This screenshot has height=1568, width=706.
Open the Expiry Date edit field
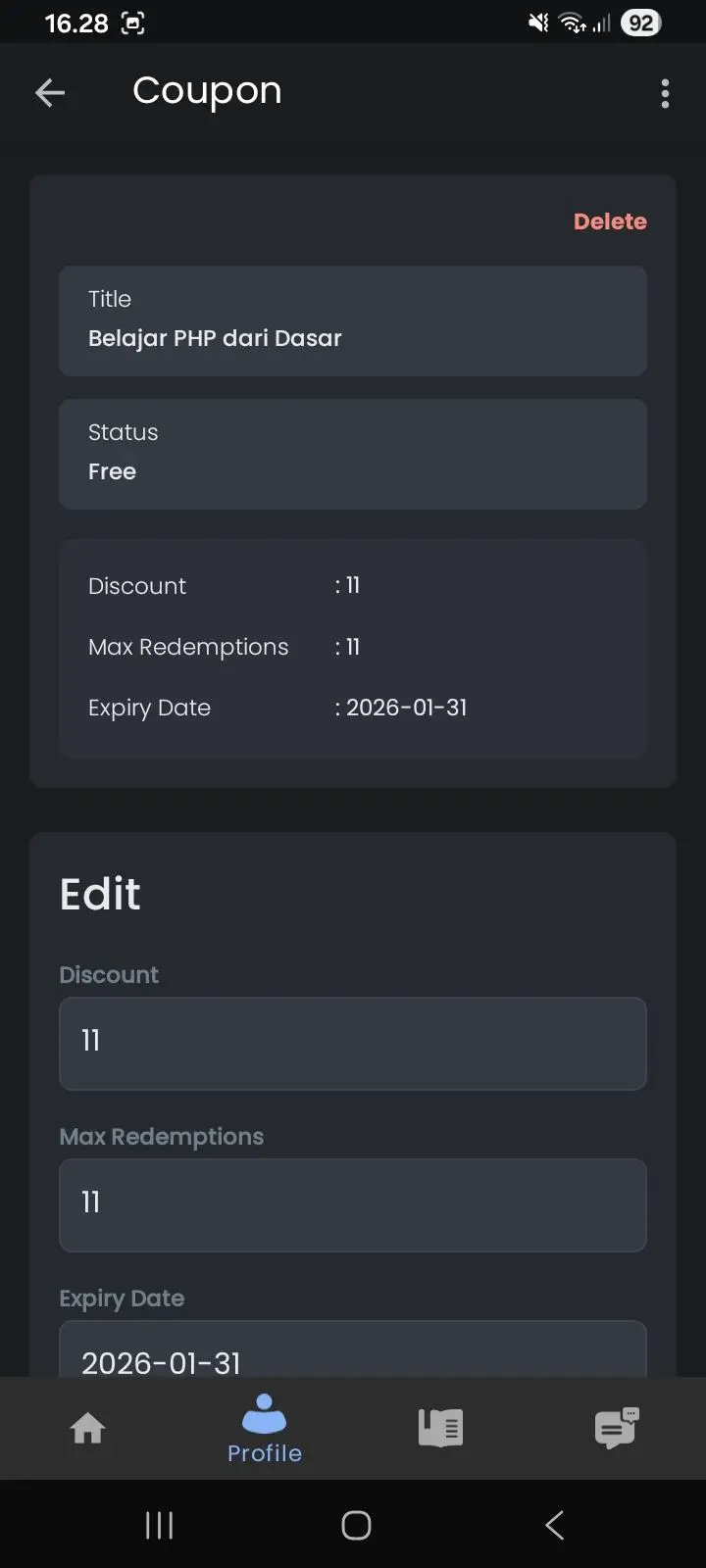point(353,1350)
